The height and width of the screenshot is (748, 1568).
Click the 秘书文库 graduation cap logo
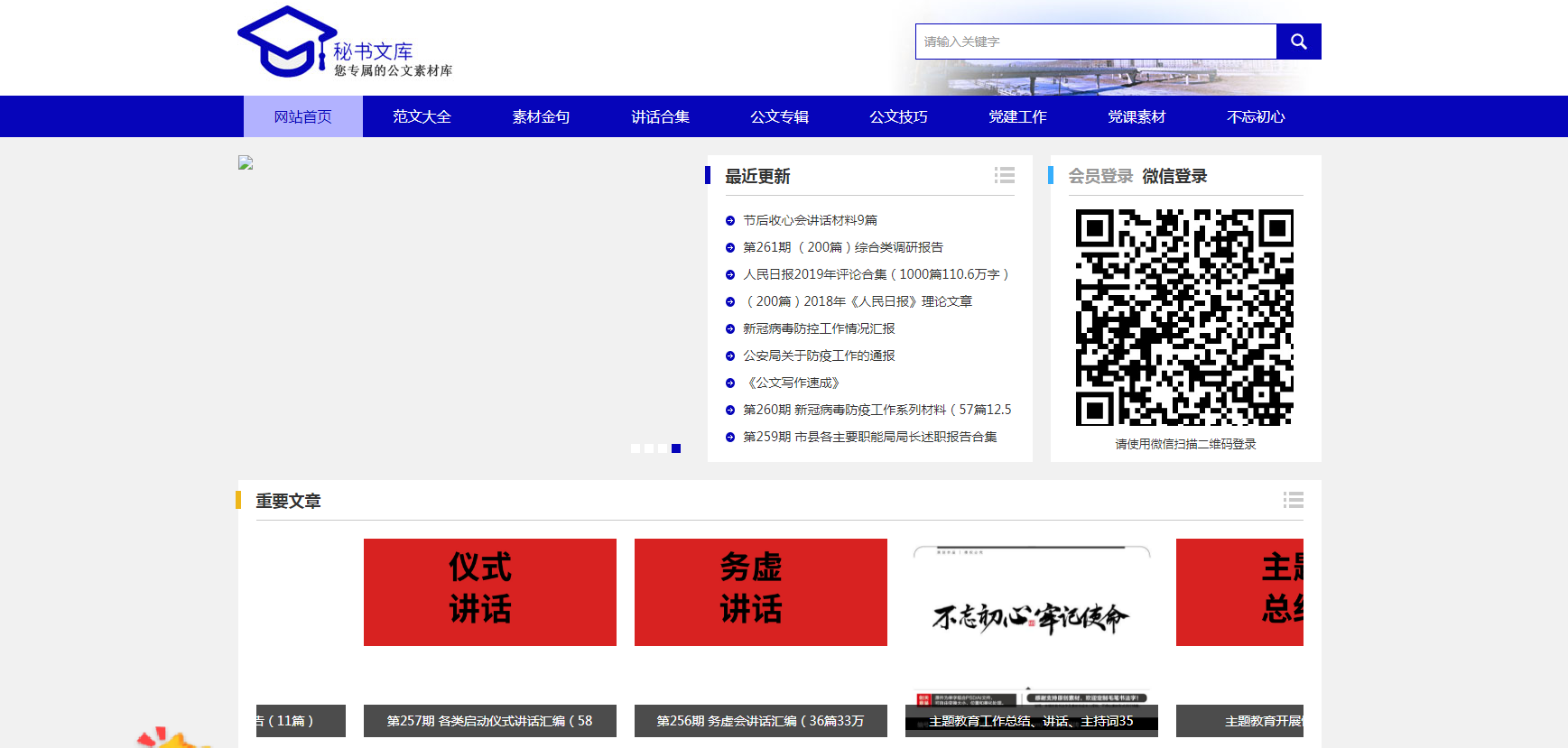pos(287,42)
